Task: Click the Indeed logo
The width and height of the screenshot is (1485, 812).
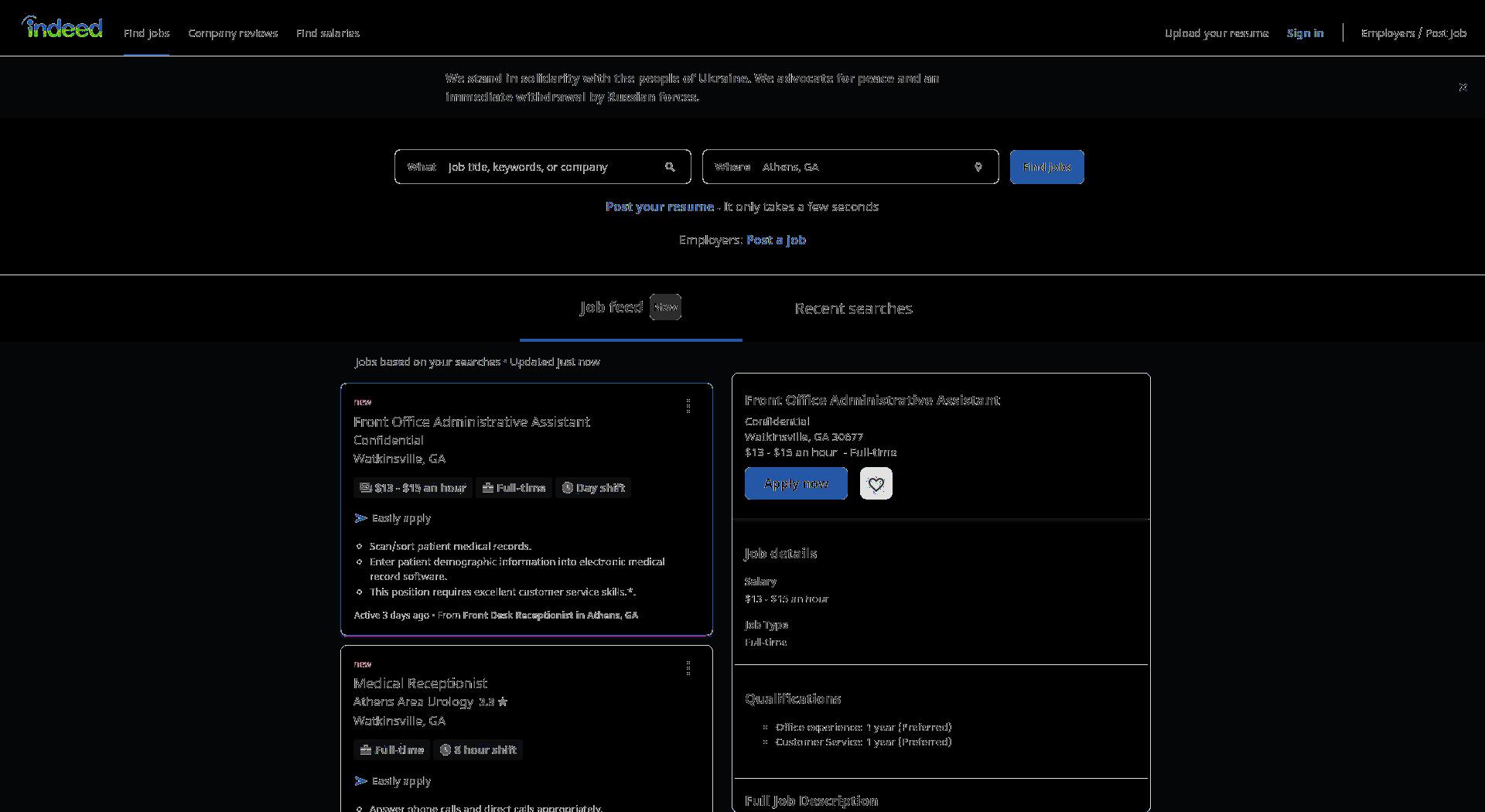Action: pyautogui.click(x=62, y=28)
